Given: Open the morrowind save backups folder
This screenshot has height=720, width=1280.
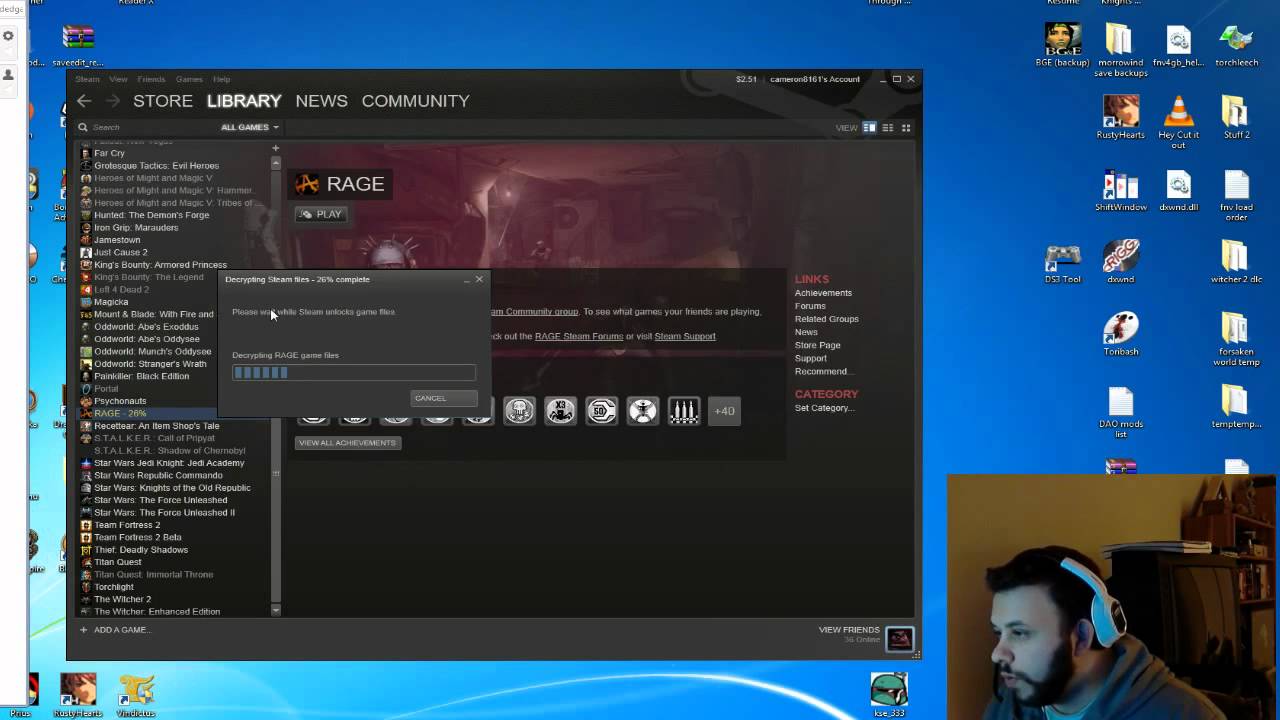Looking at the screenshot, I should pos(1120,50).
